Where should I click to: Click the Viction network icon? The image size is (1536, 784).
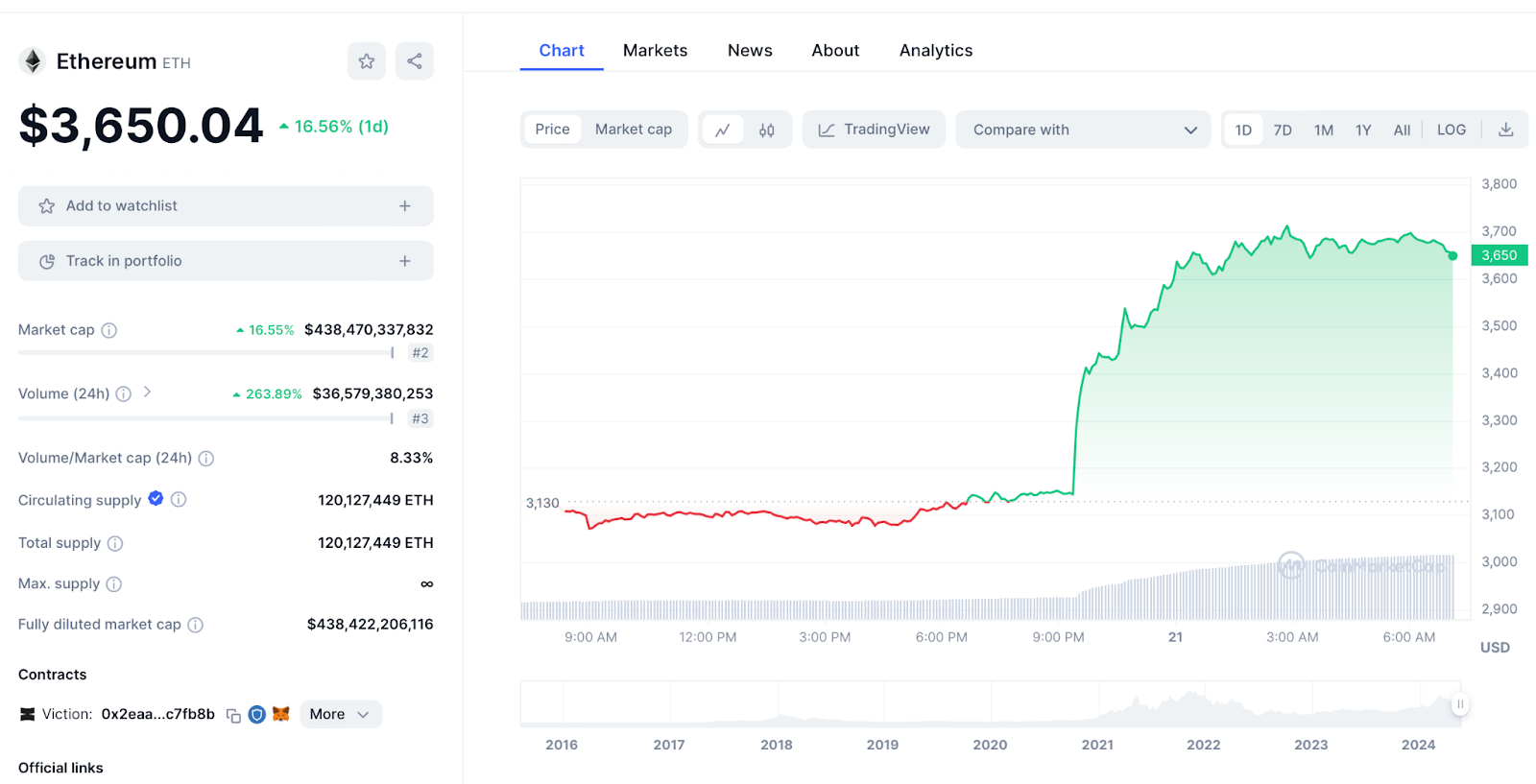27,714
